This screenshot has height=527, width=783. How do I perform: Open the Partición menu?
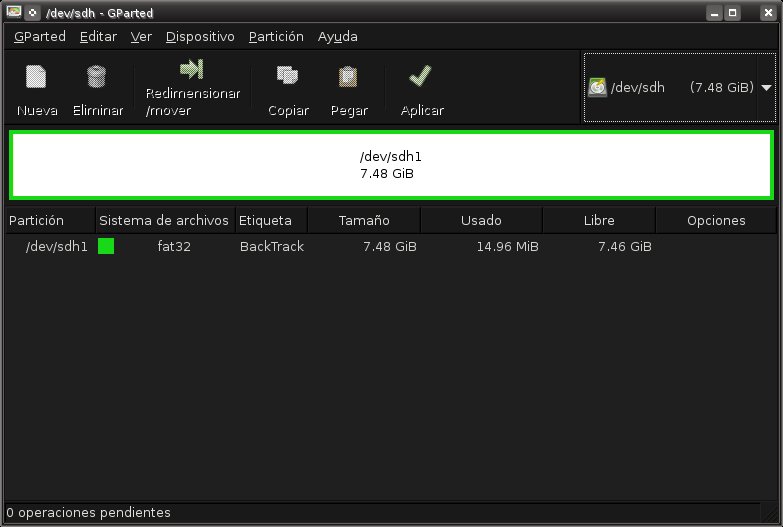coord(276,36)
